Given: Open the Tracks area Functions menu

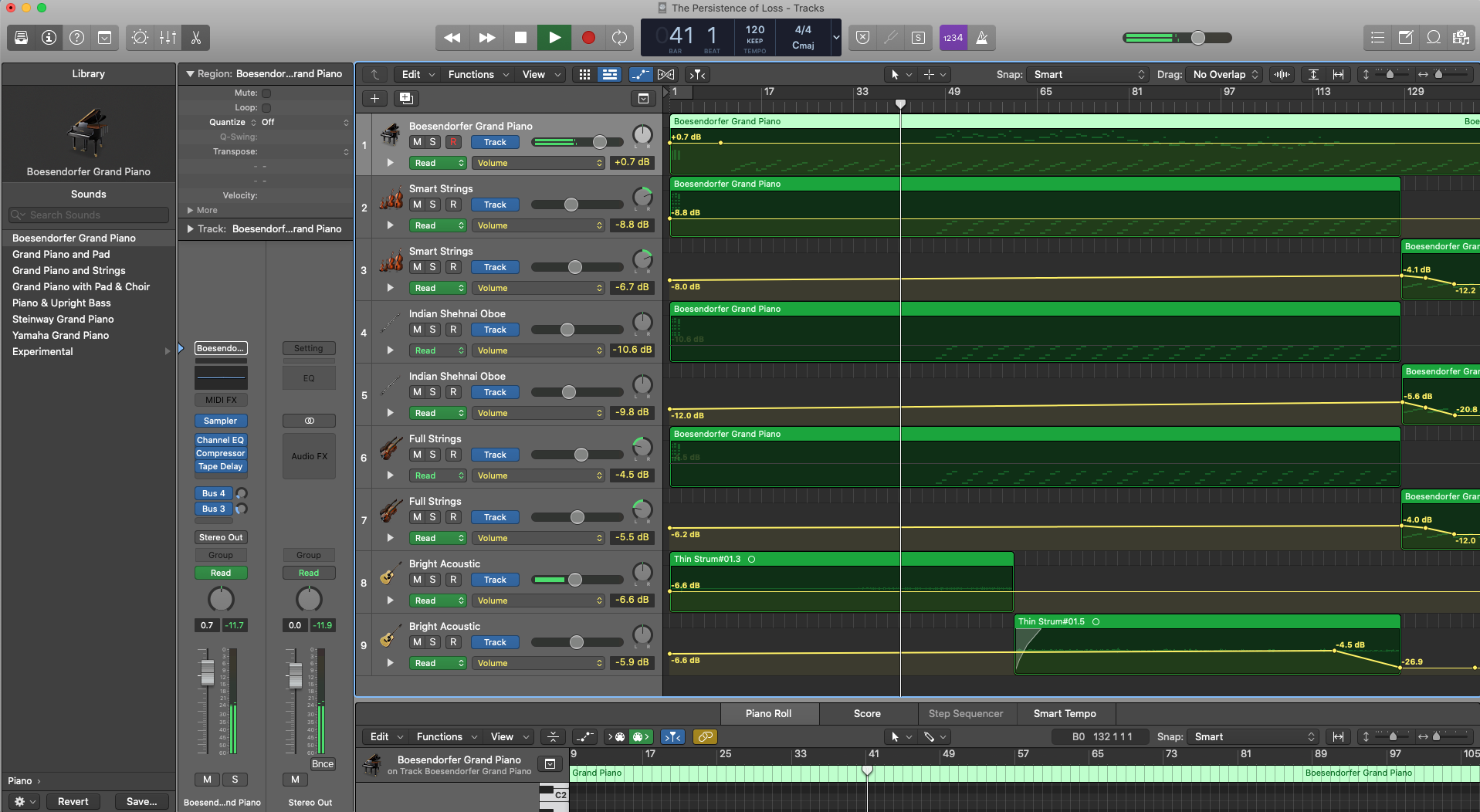Looking at the screenshot, I should (x=479, y=74).
